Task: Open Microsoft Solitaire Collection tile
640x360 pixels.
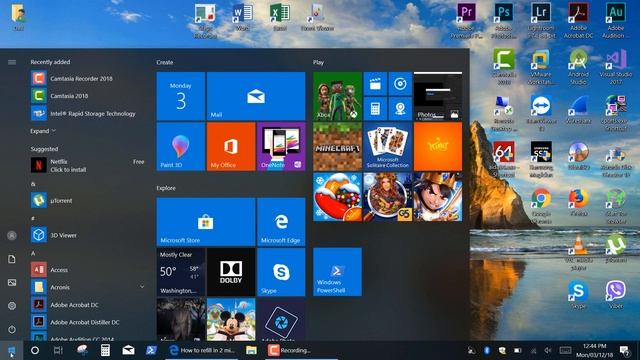Action: point(388,147)
